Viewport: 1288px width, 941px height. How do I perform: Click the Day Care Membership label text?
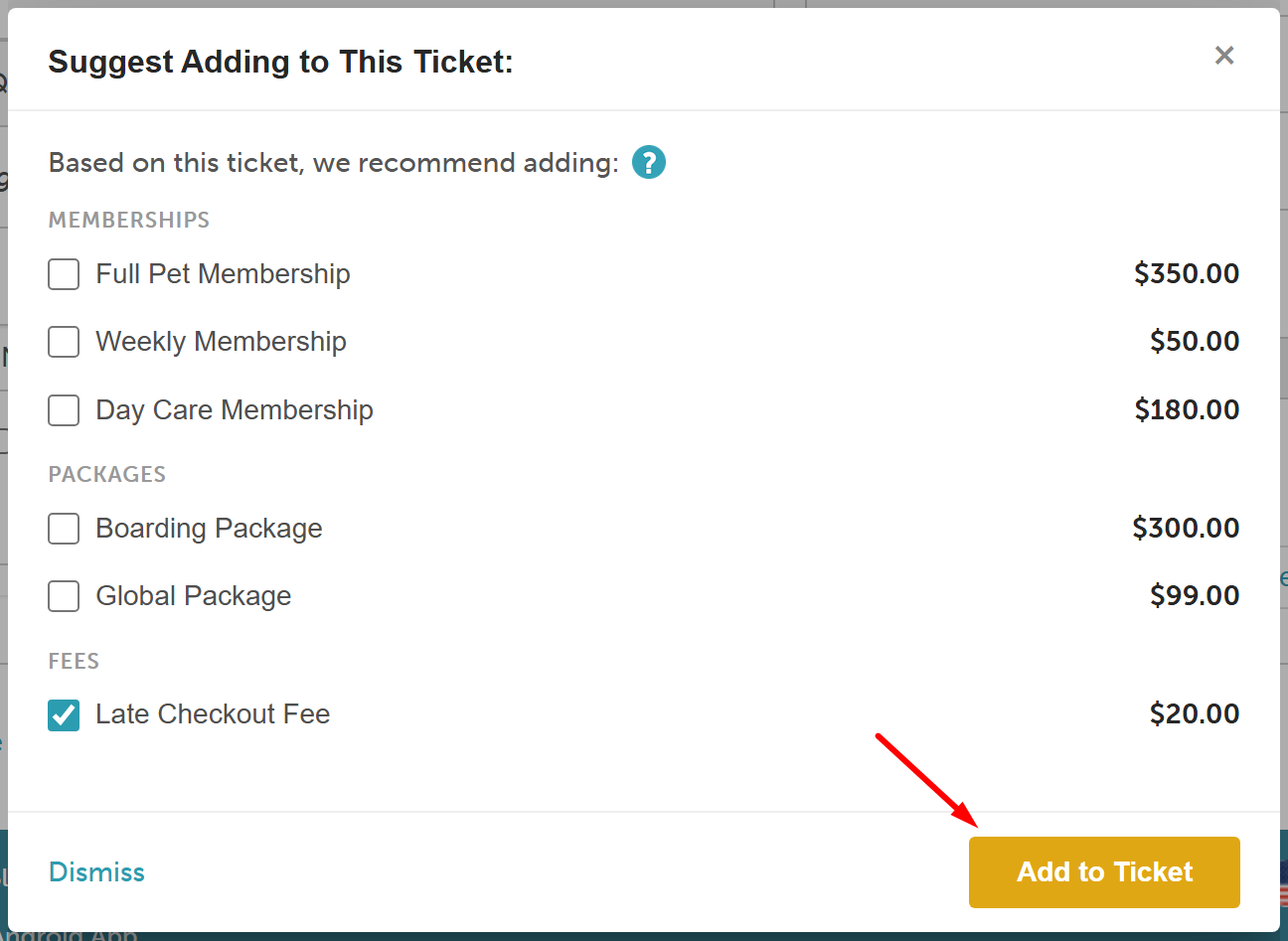[x=235, y=410]
